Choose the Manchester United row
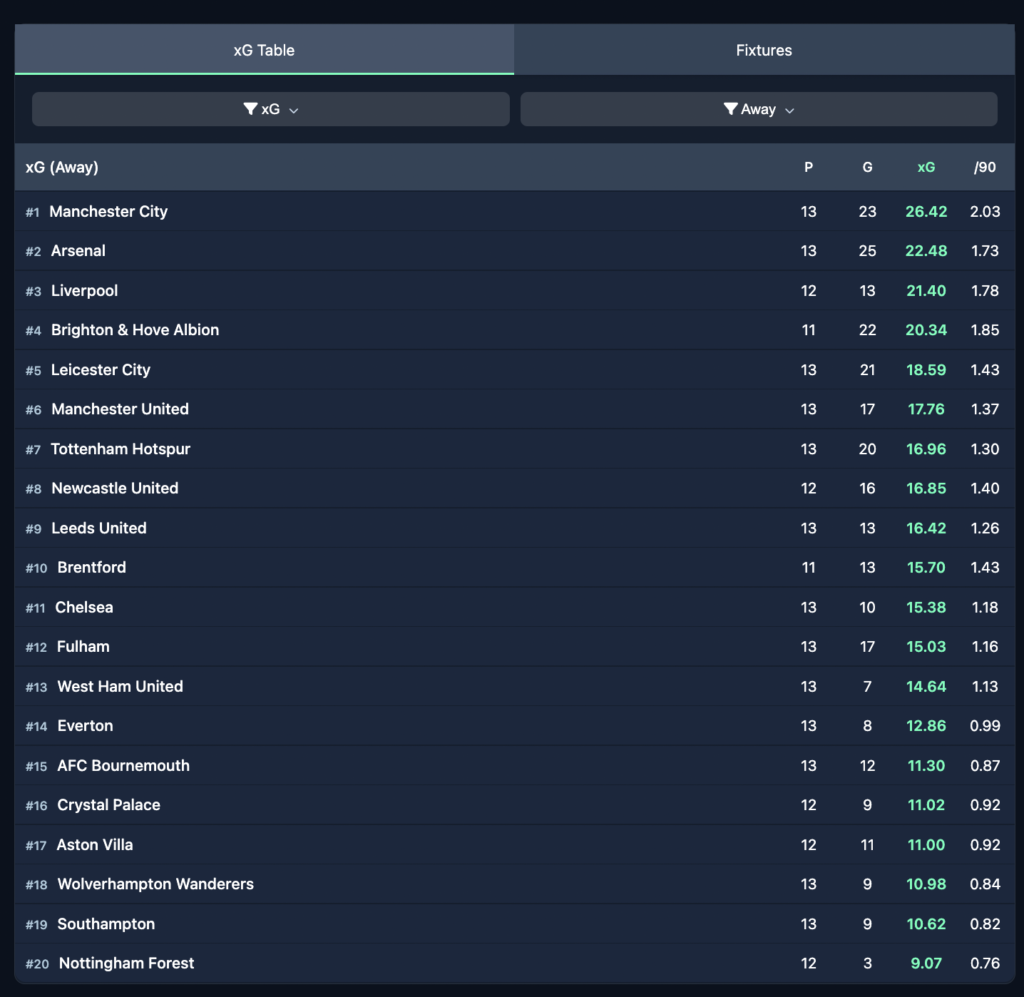1024x997 pixels. 515,409
